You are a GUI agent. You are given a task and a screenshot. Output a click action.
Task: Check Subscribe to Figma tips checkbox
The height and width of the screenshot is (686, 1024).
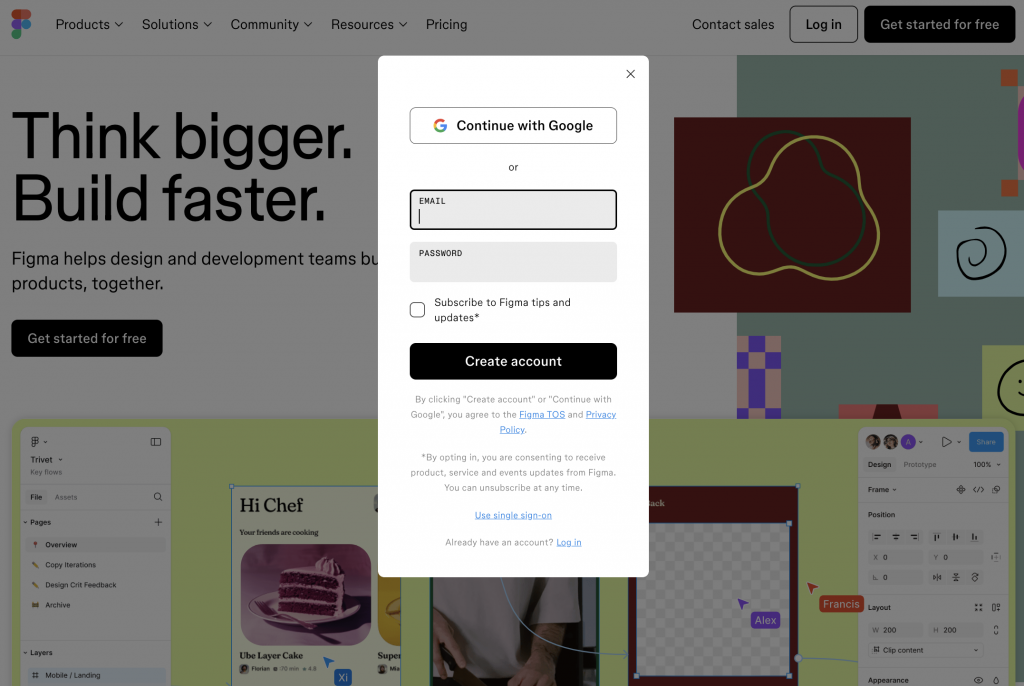(x=417, y=310)
